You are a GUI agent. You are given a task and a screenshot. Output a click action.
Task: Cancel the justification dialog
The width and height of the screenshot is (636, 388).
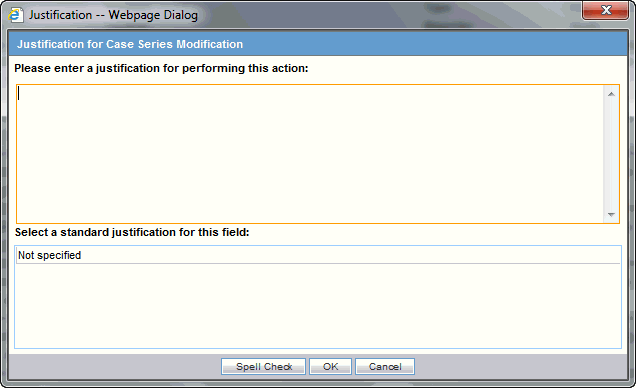point(385,367)
